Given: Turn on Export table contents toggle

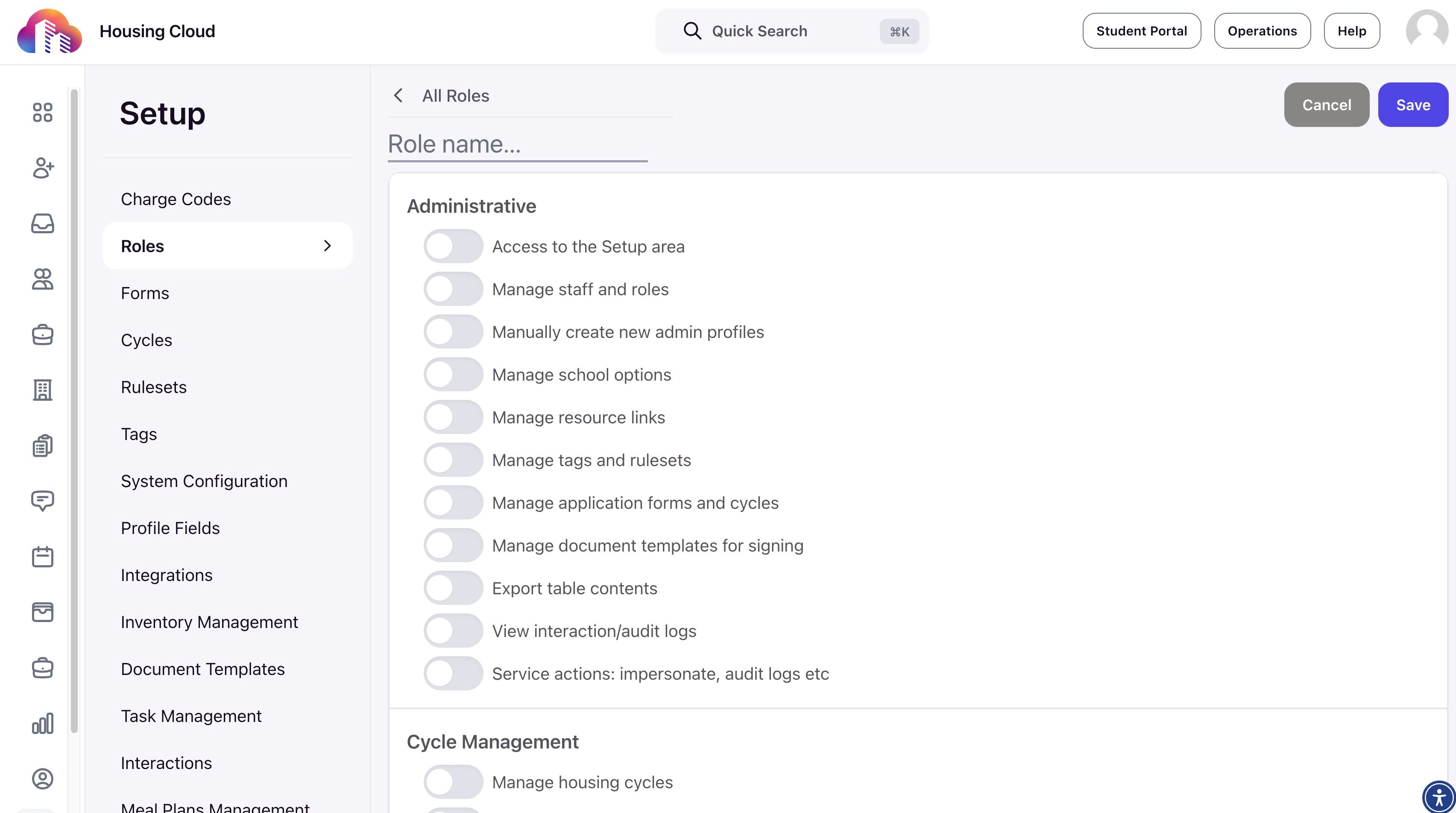Looking at the screenshot, I should [x=453, y=589].
